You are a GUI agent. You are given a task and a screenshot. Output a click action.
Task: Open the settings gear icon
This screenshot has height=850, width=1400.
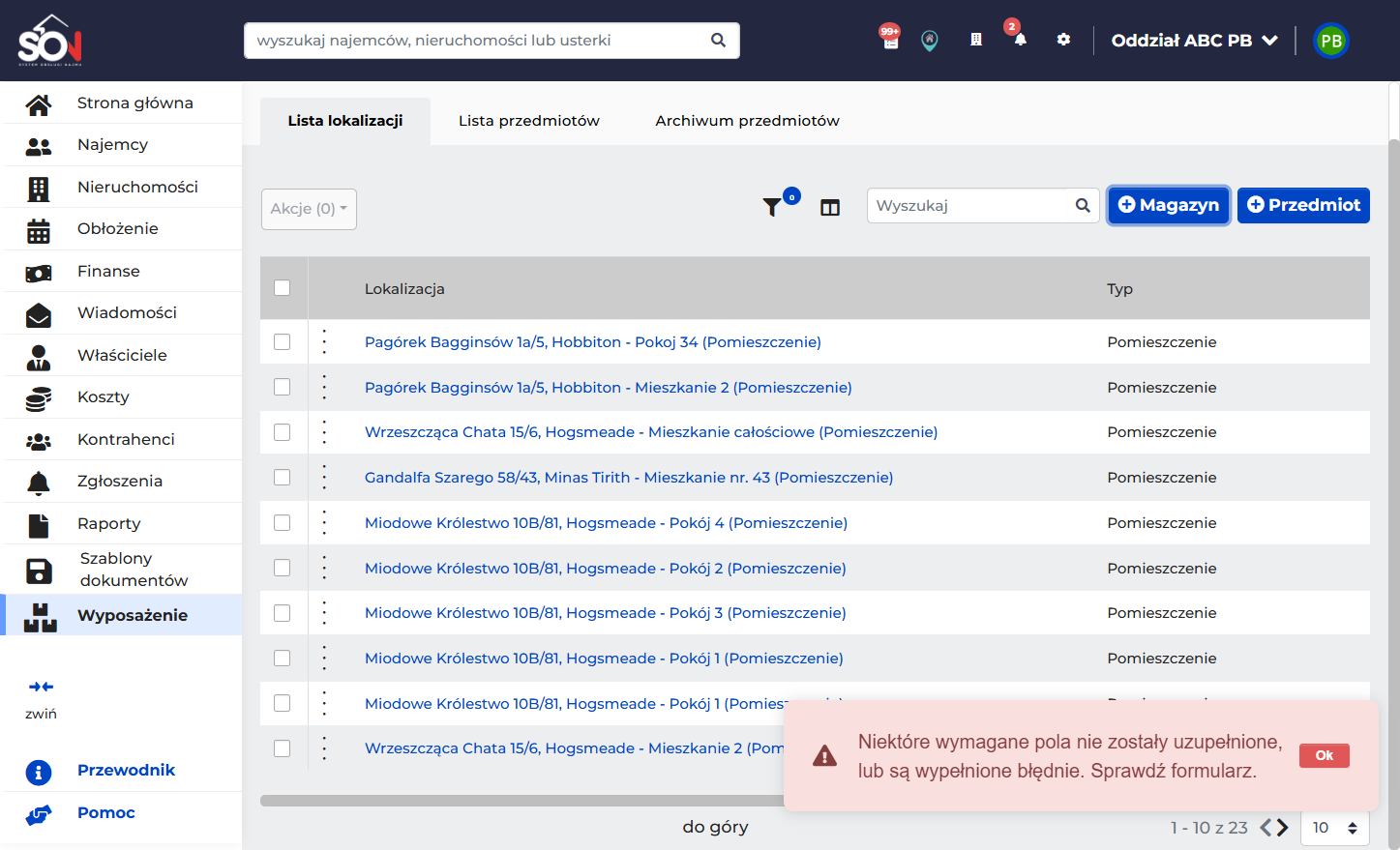click(1063, 40)
